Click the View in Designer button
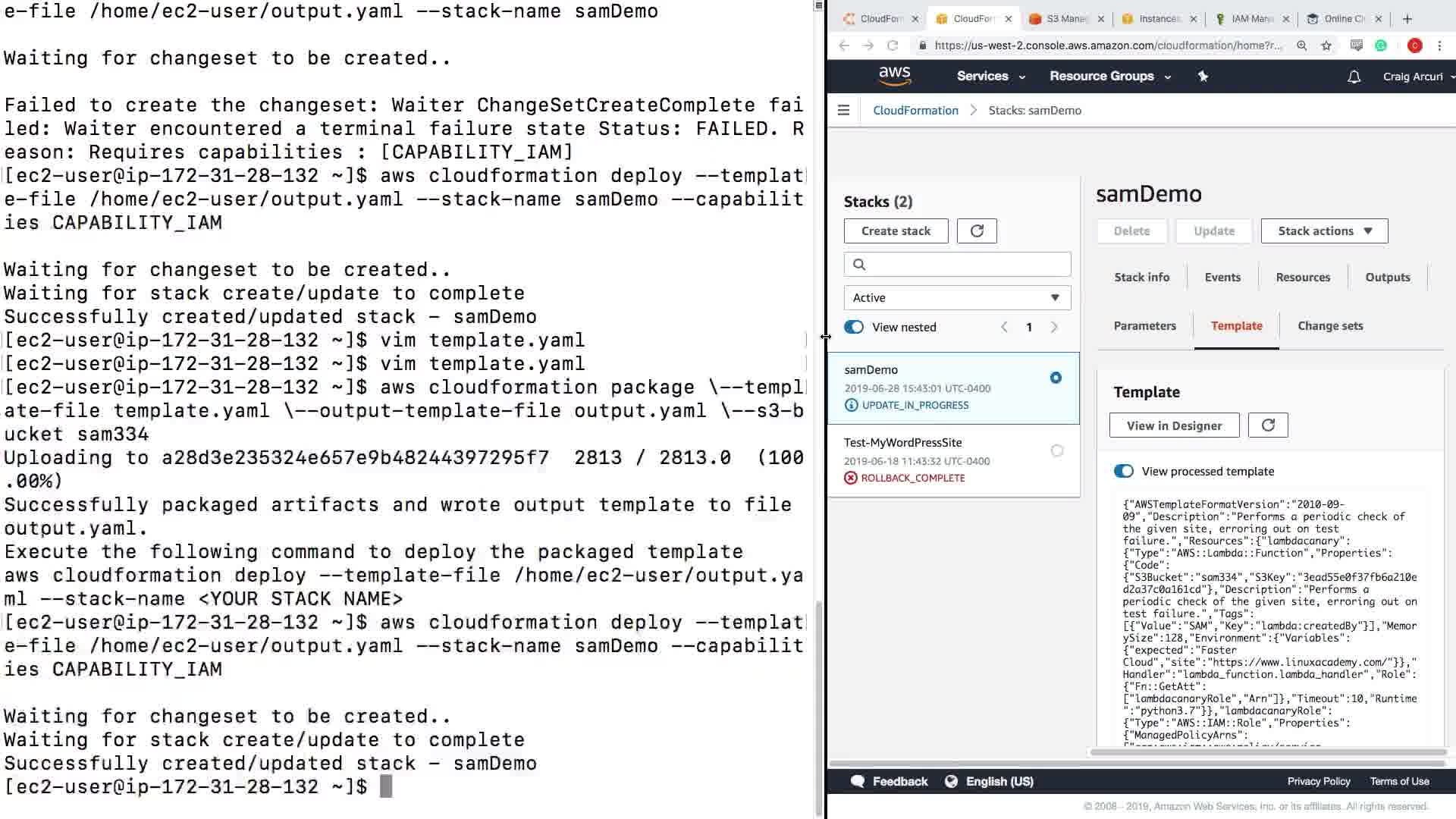Screen dimensions: 1456x819 coord(1174,426)
